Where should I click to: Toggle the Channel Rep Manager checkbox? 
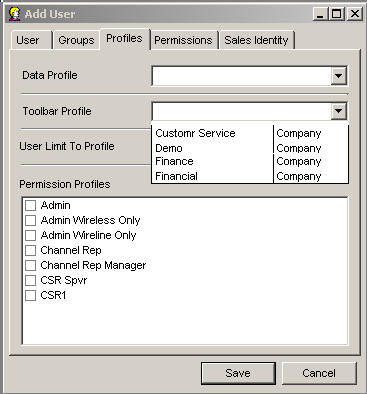pos(30,265)
